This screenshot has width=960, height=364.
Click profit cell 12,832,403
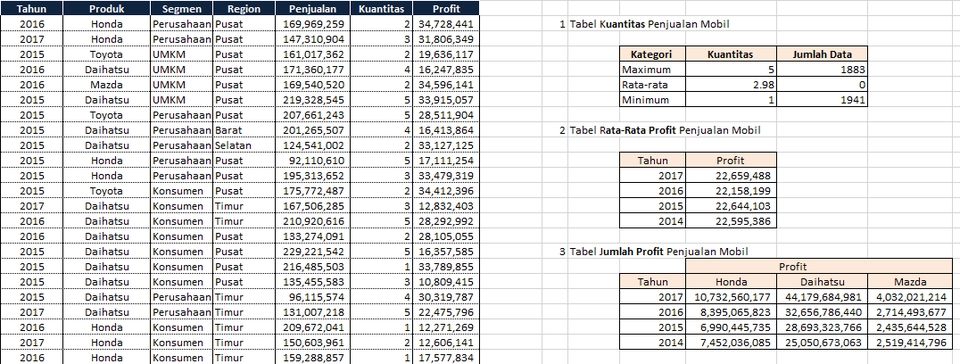point(446,206)
